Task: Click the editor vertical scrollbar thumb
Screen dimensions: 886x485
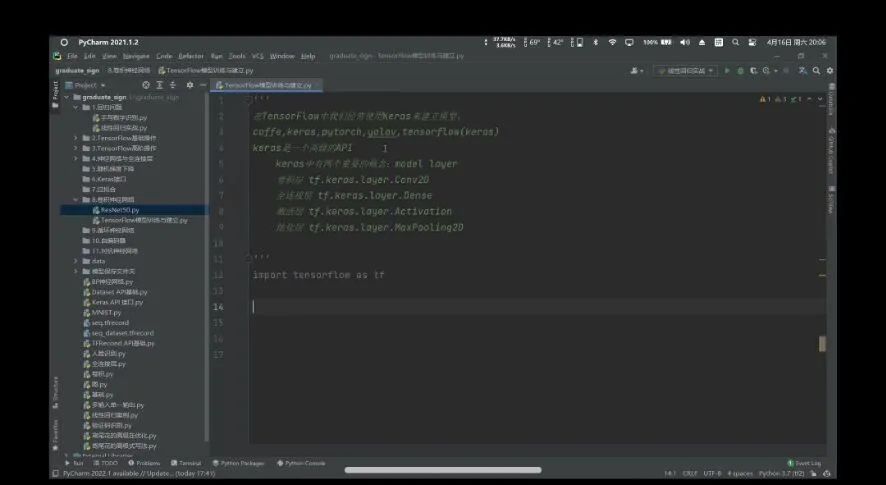Action: click(x=822, y=343)
